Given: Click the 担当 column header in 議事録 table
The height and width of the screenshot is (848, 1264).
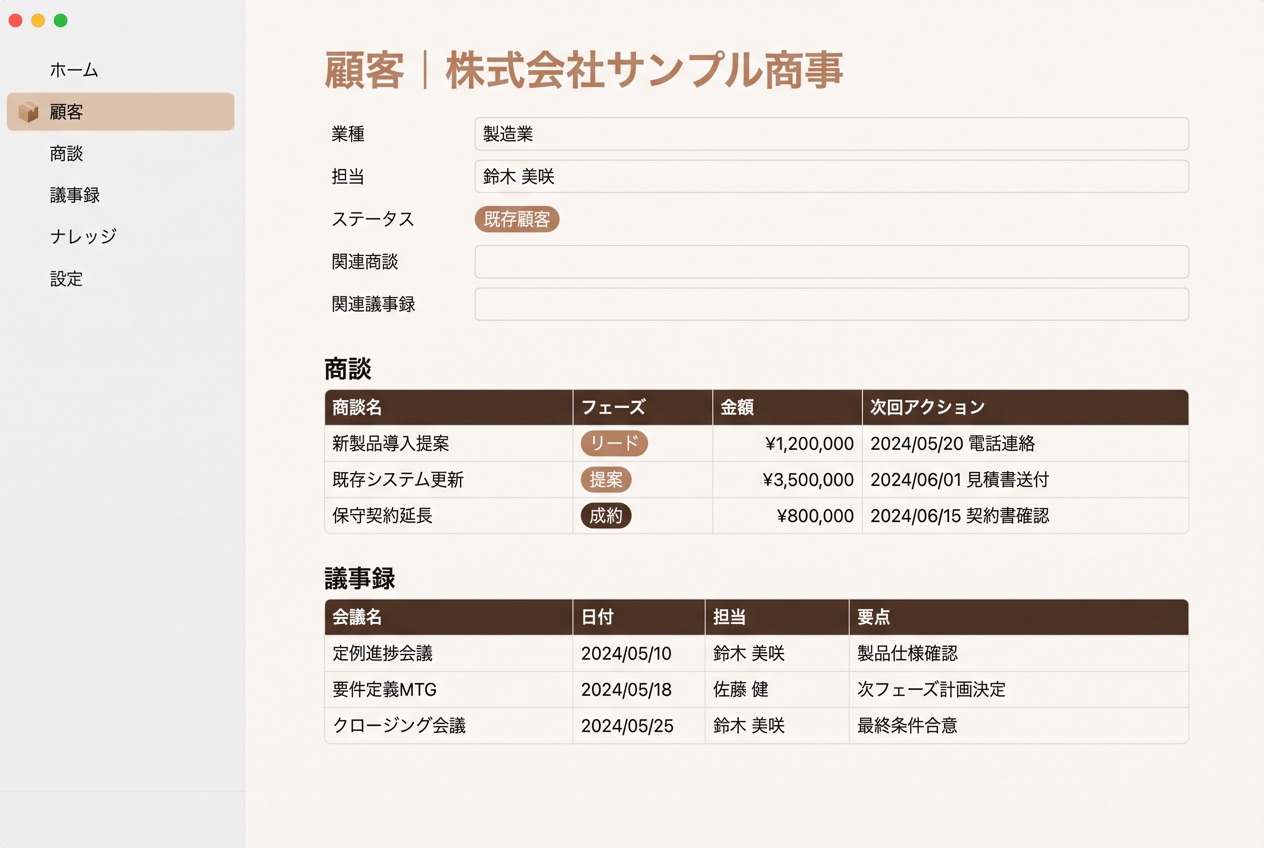Looking at the screenshot, I should pos(777,617).
